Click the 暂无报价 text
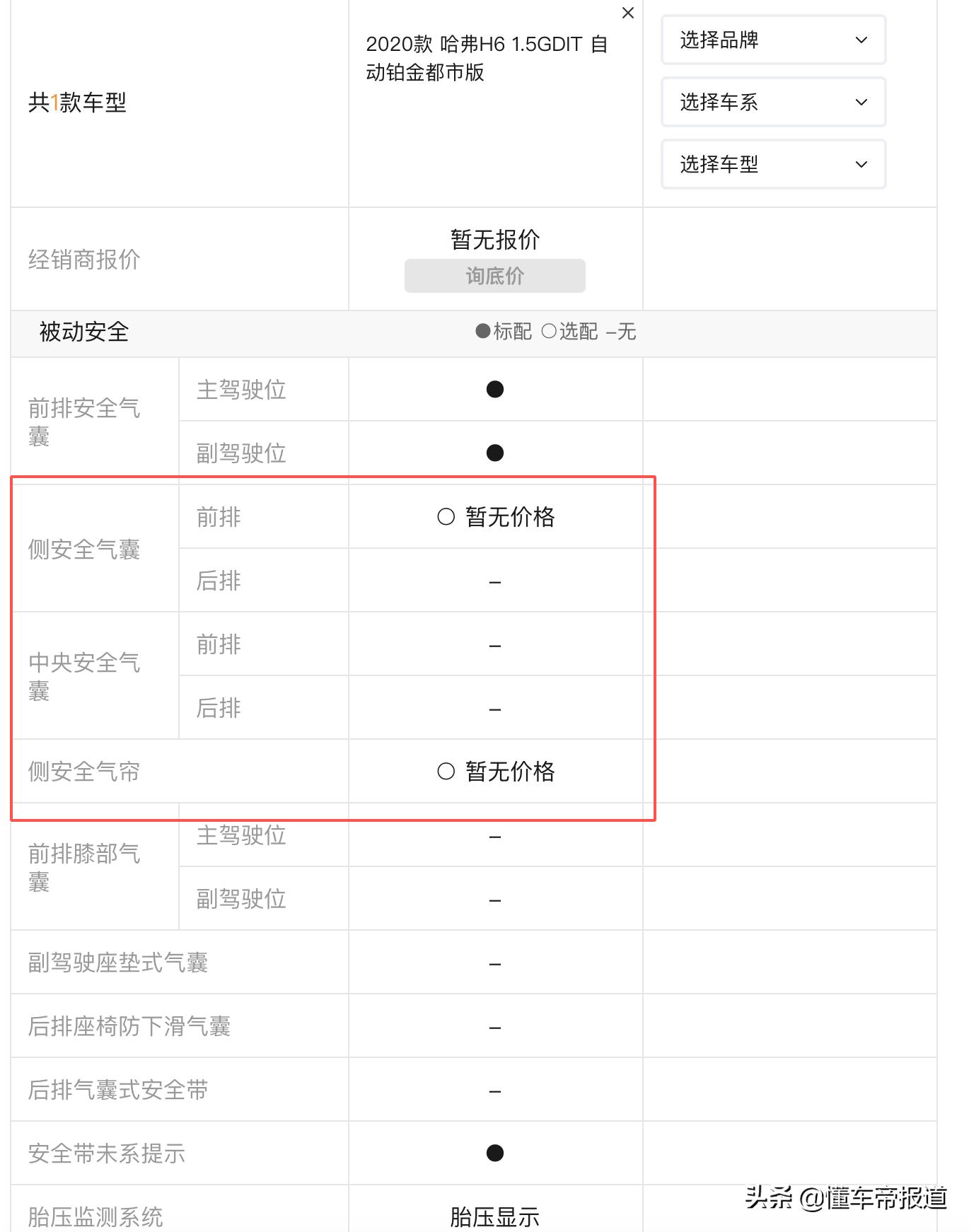Image resolution: width=969 pixels, height=1232 pixels. 494,240
